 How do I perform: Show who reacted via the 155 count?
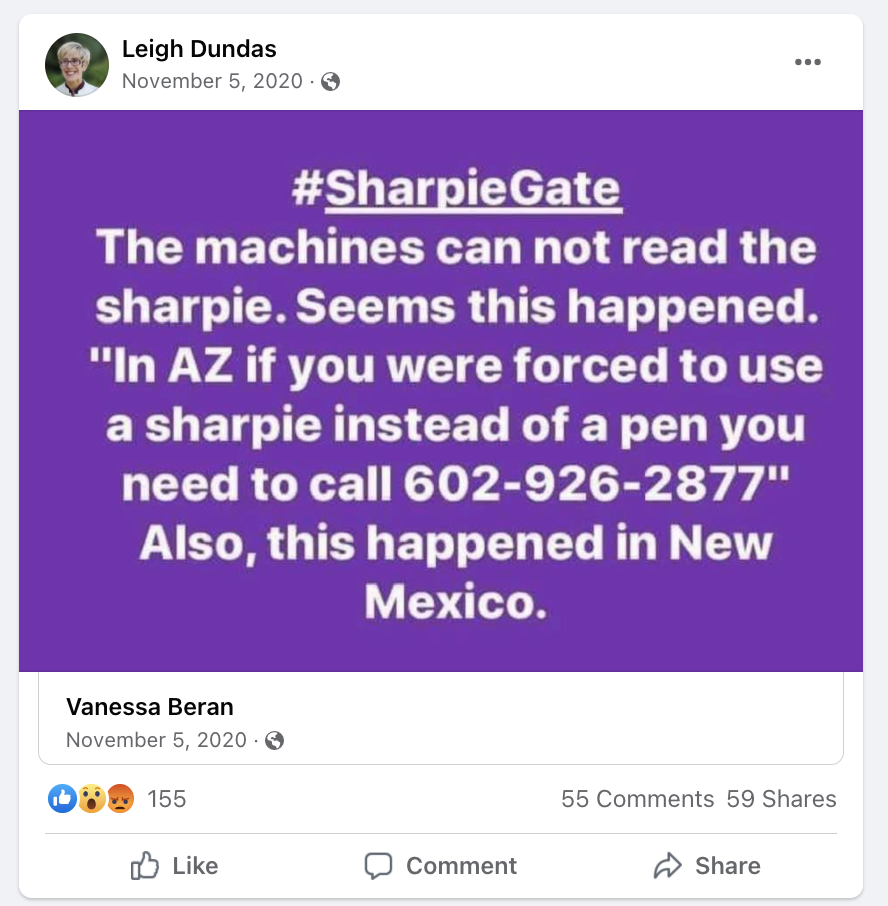(167, 799)
